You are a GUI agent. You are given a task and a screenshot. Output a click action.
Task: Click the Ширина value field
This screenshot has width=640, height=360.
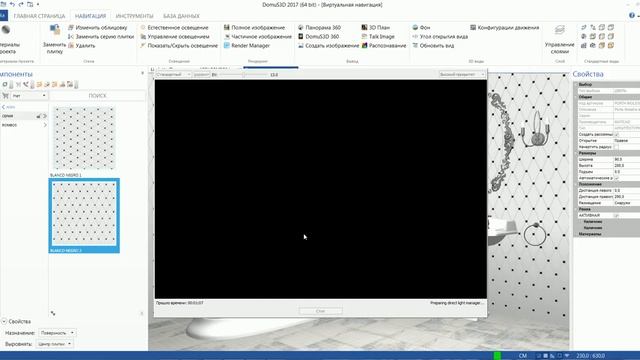[x=627, y=159]
